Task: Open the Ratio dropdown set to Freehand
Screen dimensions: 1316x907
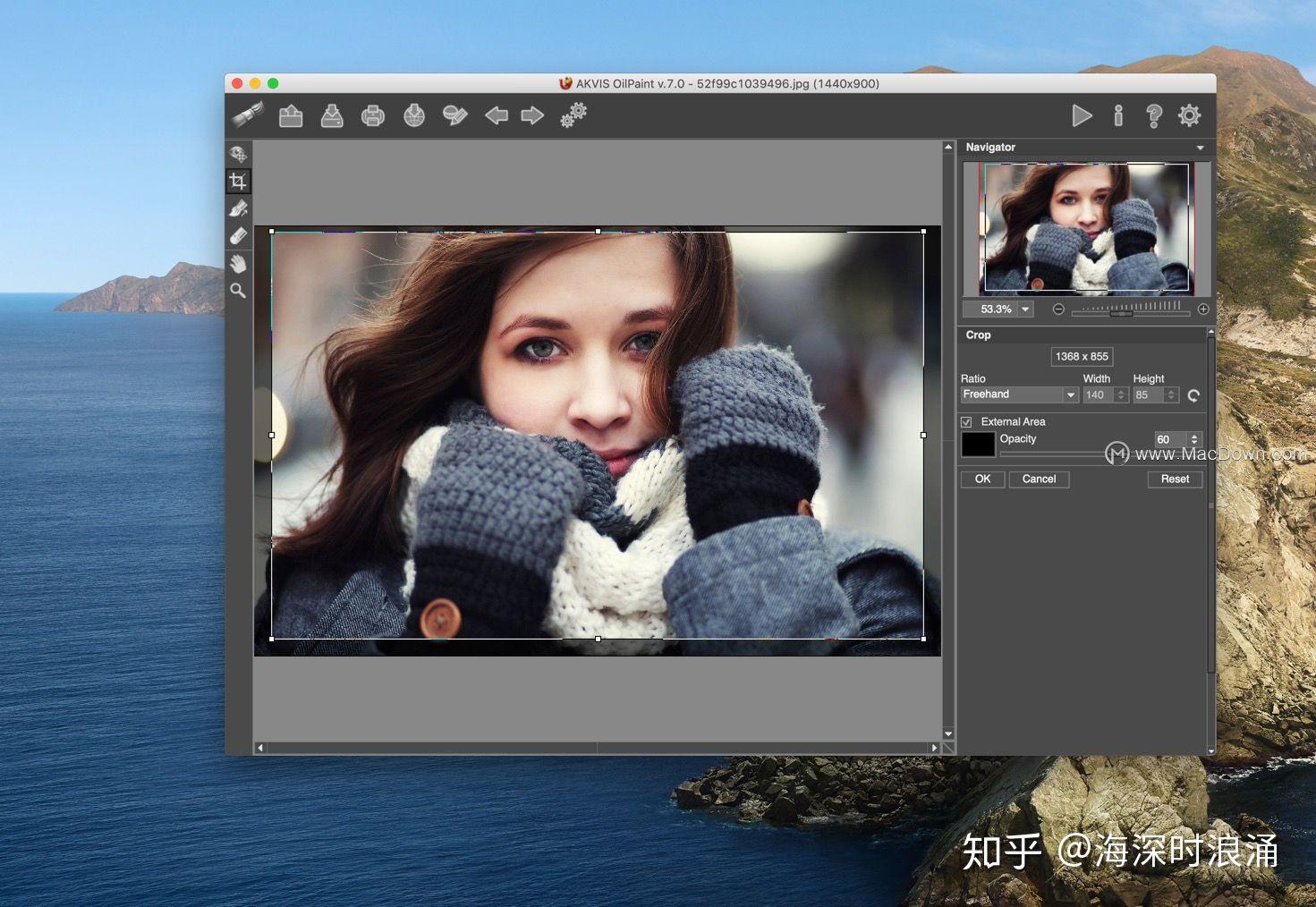Action: tap(1070, 394)
